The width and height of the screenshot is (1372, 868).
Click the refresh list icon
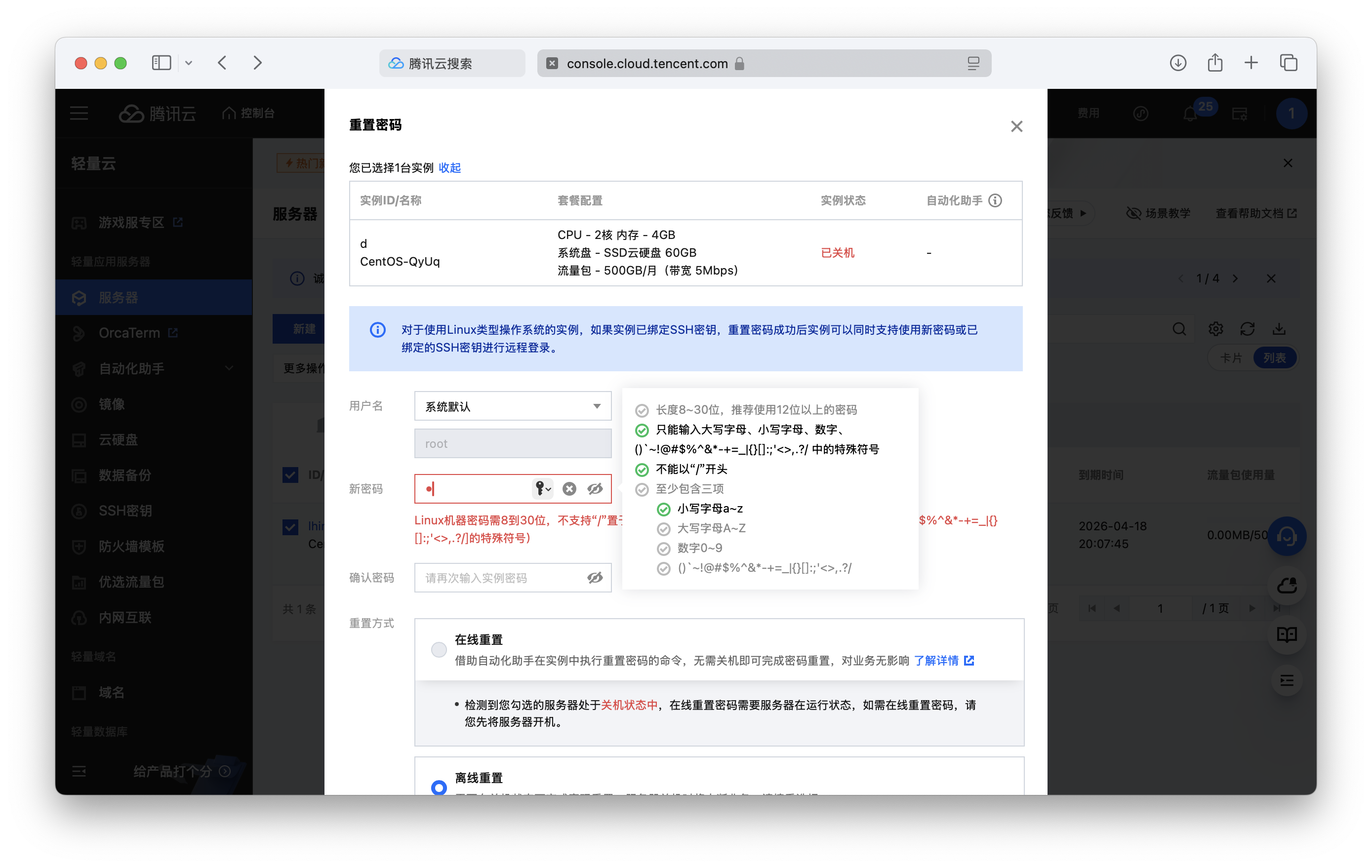point(1247,329)
